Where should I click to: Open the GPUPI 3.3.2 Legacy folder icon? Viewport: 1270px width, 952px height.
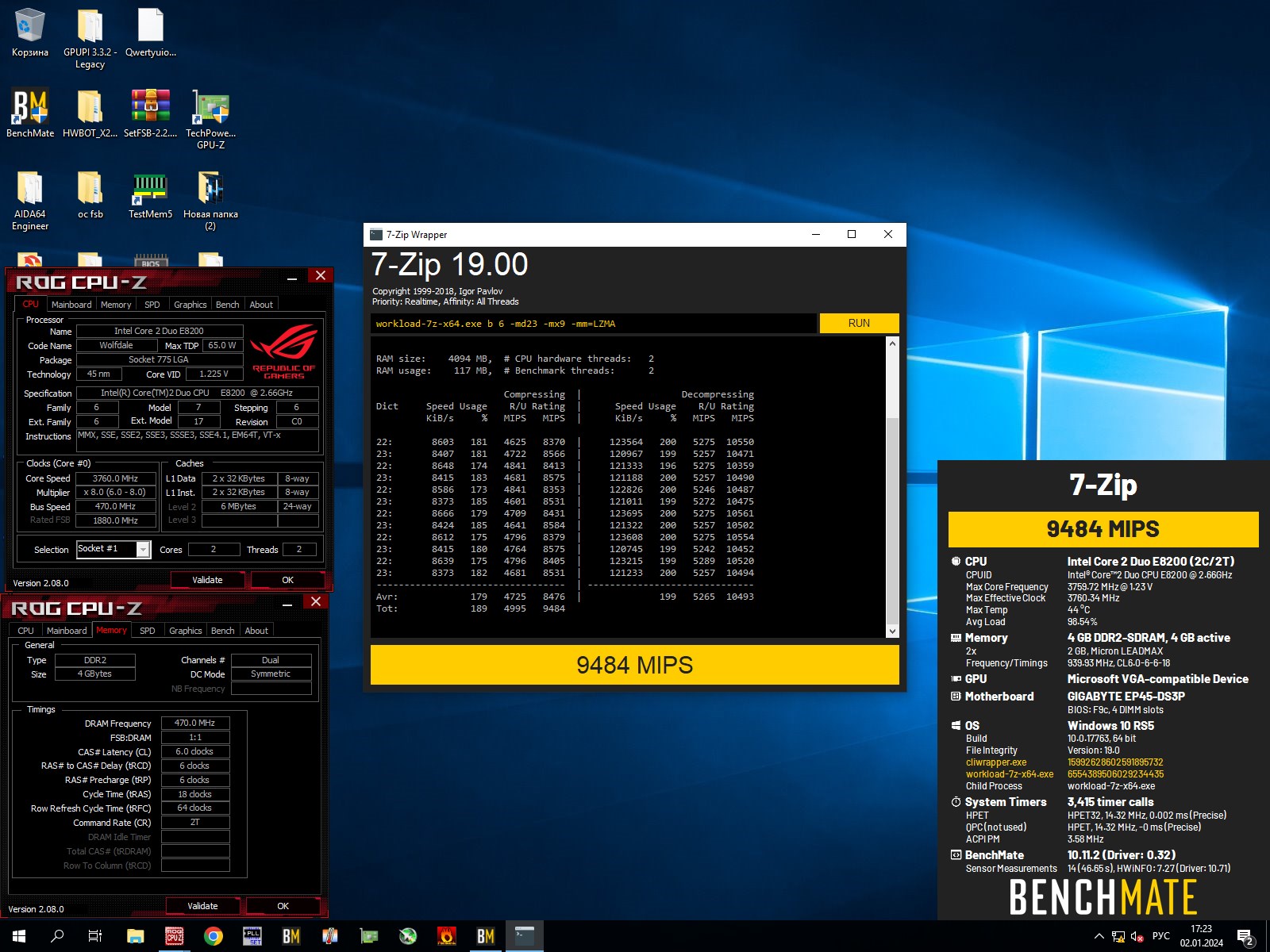point(90,38)
